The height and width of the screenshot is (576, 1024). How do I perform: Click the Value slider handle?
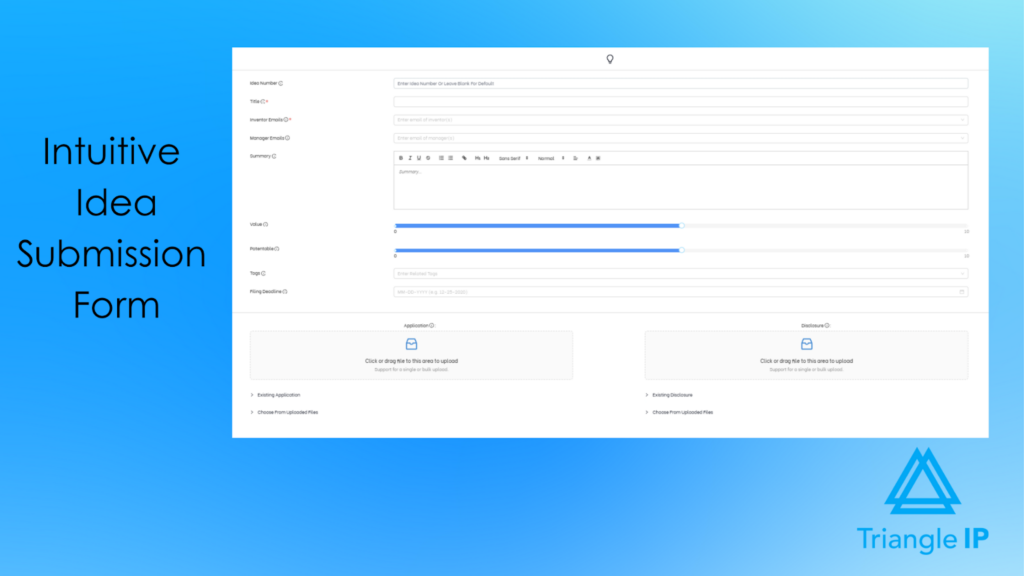click(681, 226)
